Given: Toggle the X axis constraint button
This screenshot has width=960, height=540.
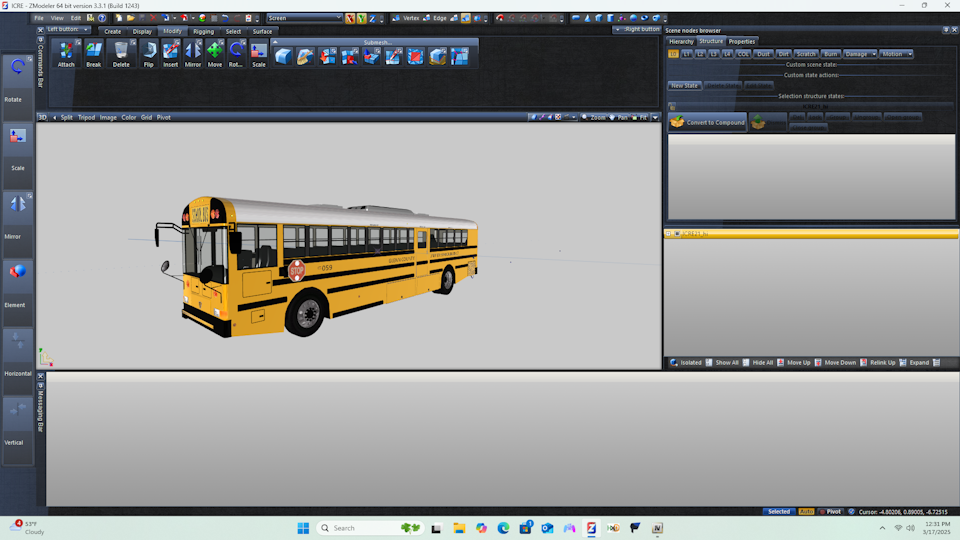Looking at the screenshot, I should coord(350,18).
